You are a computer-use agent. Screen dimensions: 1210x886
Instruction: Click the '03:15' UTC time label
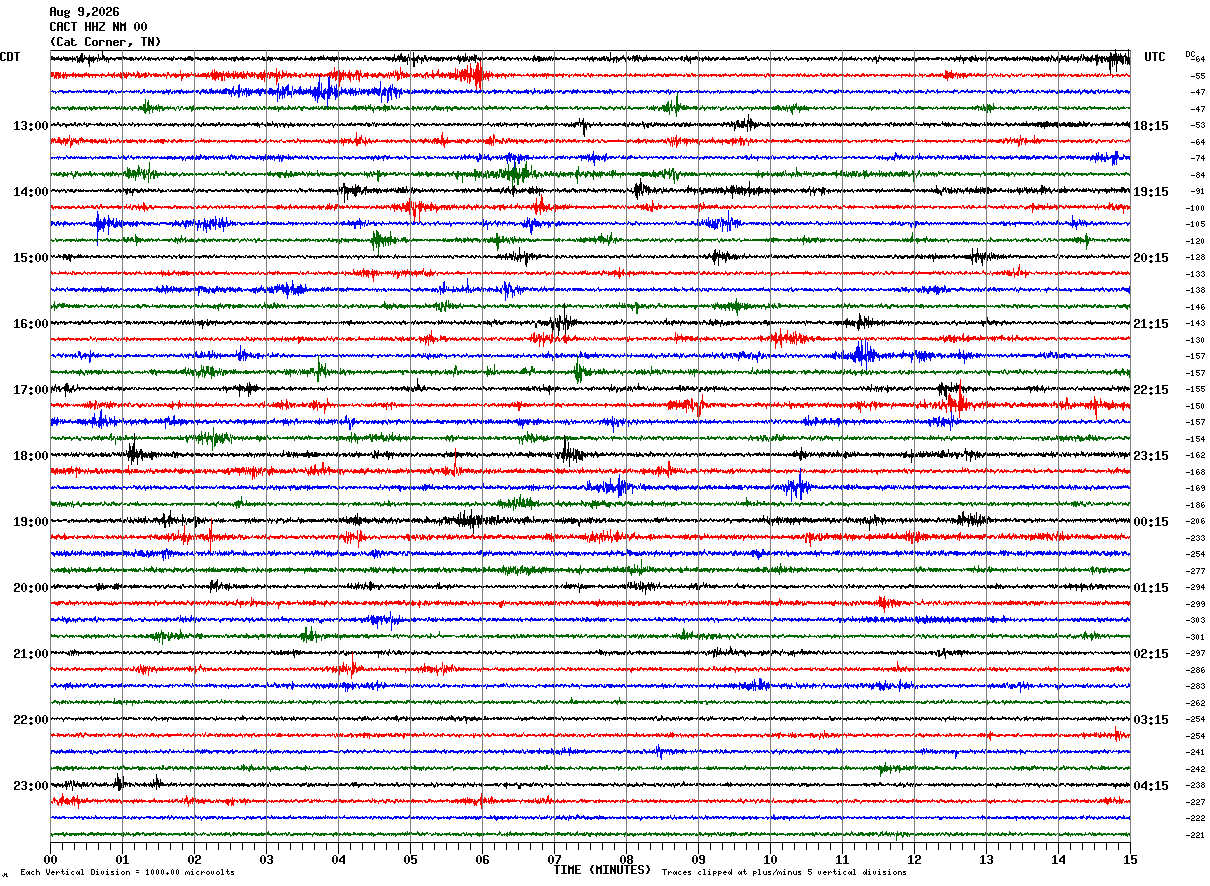[x=1151, y=720]
